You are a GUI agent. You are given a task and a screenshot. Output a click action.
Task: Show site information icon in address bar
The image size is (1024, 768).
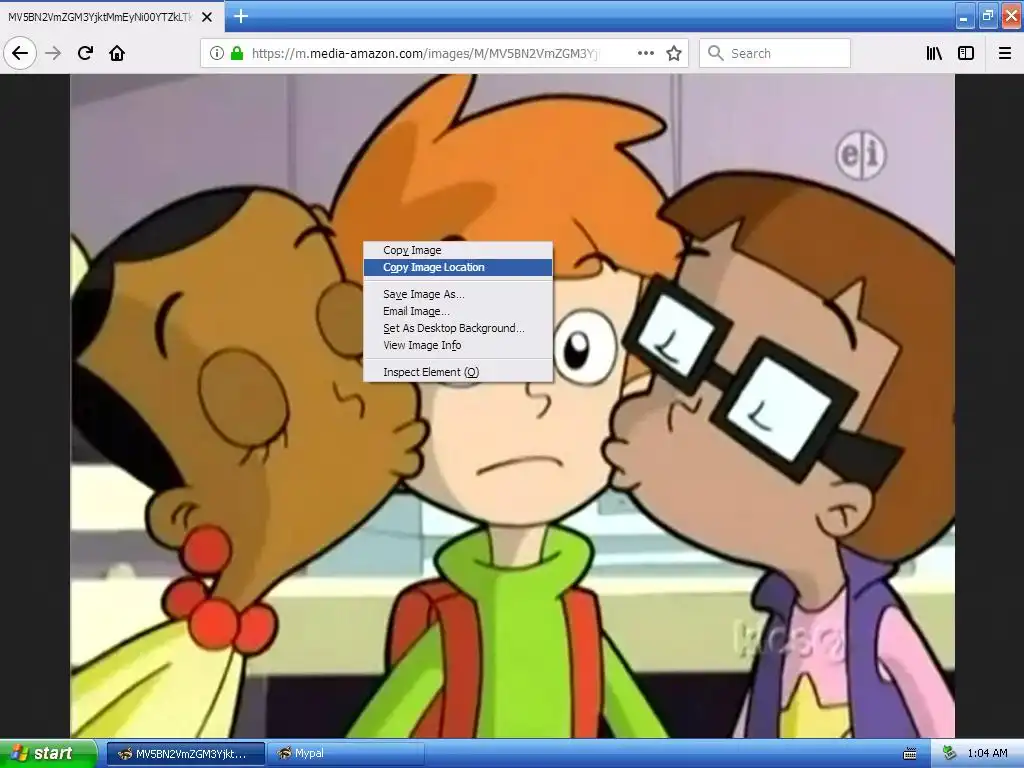(x=217, y=53)
